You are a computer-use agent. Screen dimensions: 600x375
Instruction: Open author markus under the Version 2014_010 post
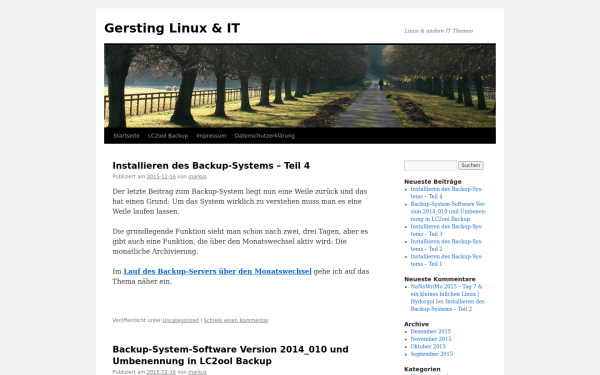click(x=197, y=372)
